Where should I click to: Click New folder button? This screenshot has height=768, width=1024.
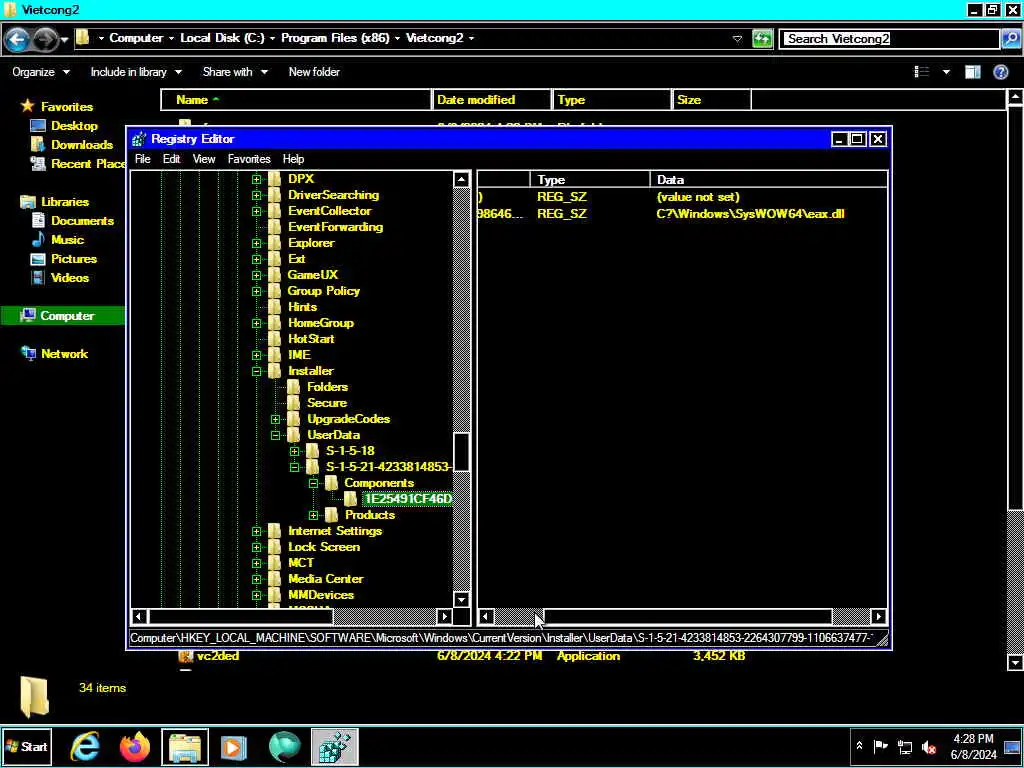coord(314,72)
